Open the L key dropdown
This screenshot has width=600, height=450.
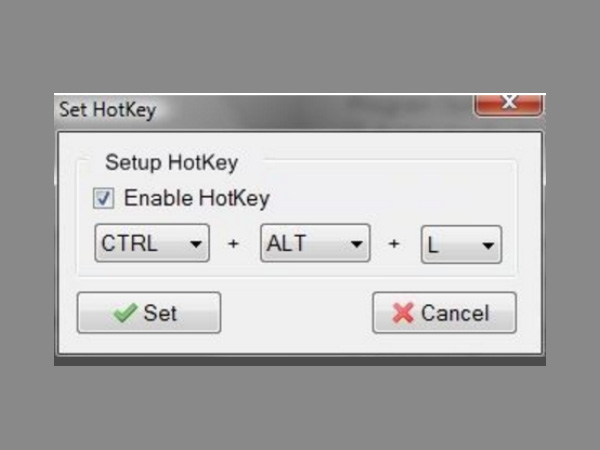tap(461, 244)
